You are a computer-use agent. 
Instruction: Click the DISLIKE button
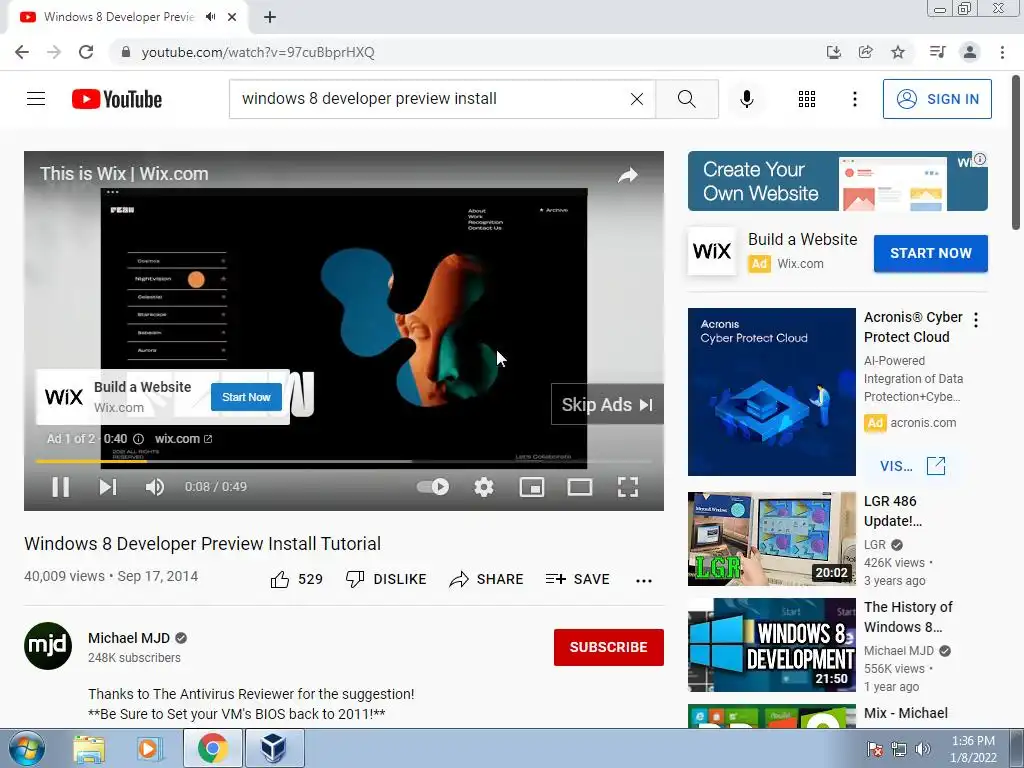click(386, 579)
